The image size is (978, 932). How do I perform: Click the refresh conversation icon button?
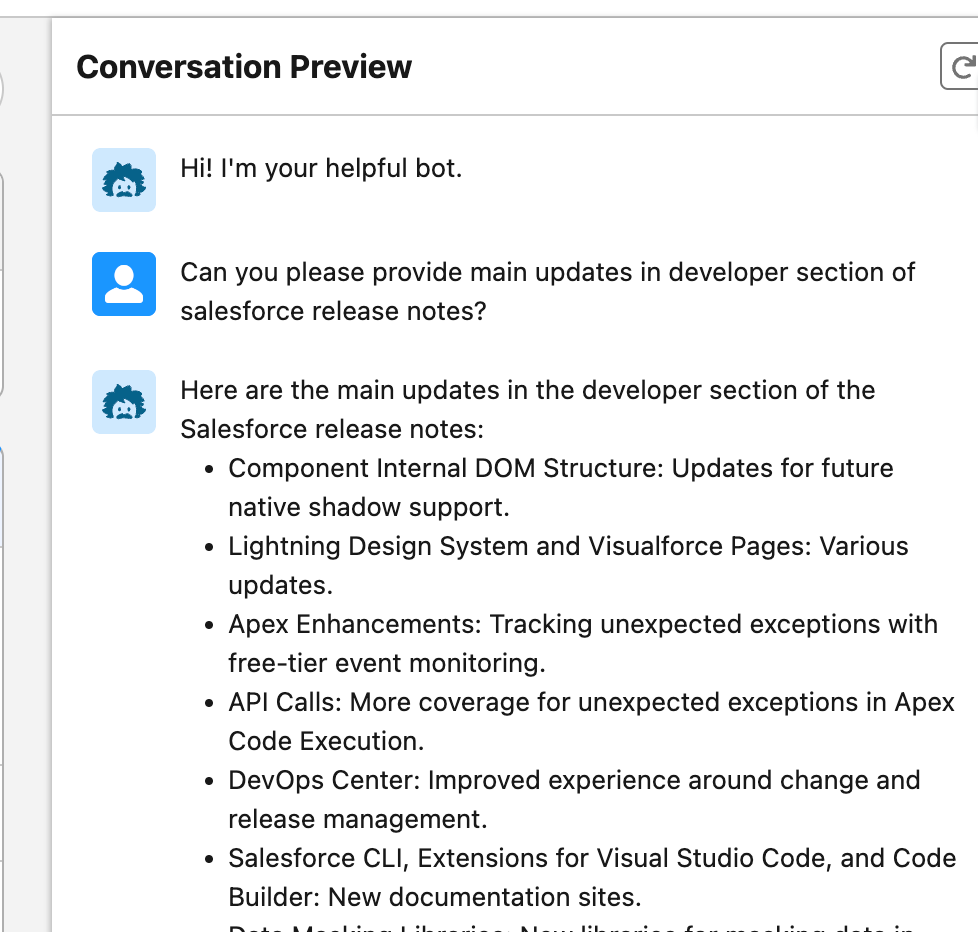point(960,66)
